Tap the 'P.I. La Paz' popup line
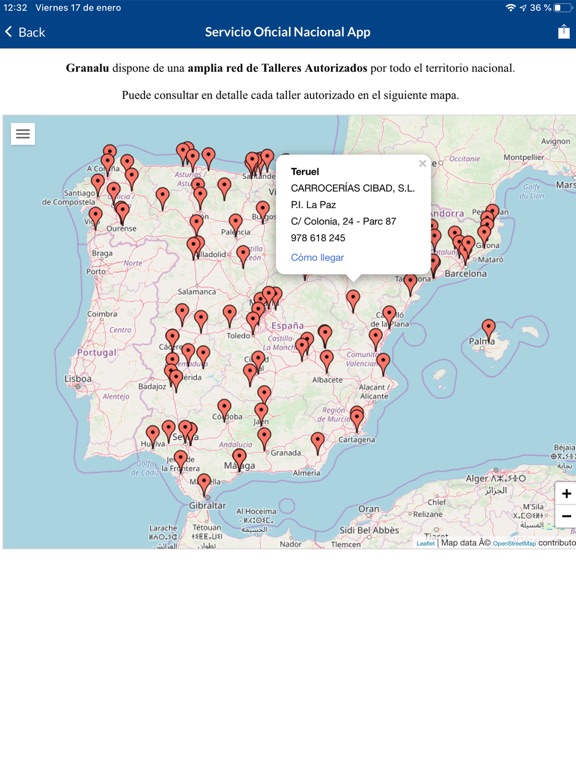Image resolution: width=576 pixels, height=768 pixels. [313, 205]
